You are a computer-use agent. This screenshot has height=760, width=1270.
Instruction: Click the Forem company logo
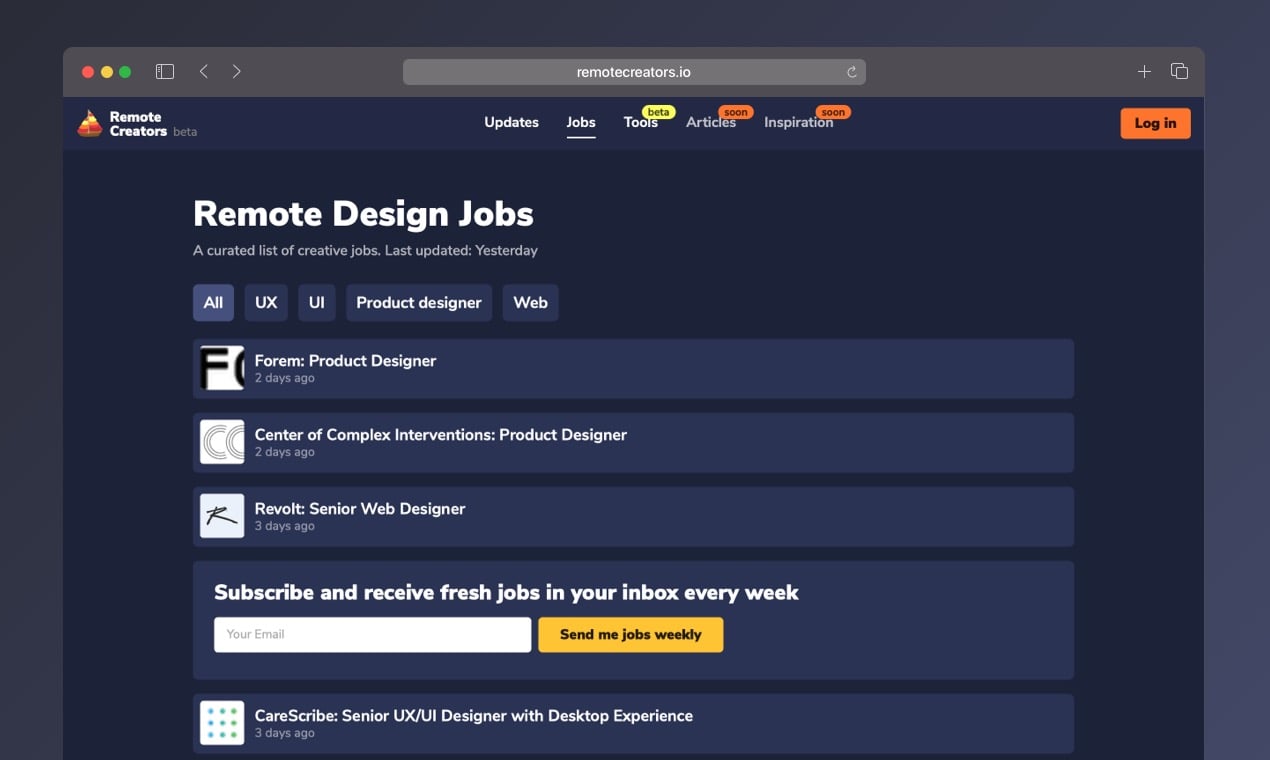(222, 368)
